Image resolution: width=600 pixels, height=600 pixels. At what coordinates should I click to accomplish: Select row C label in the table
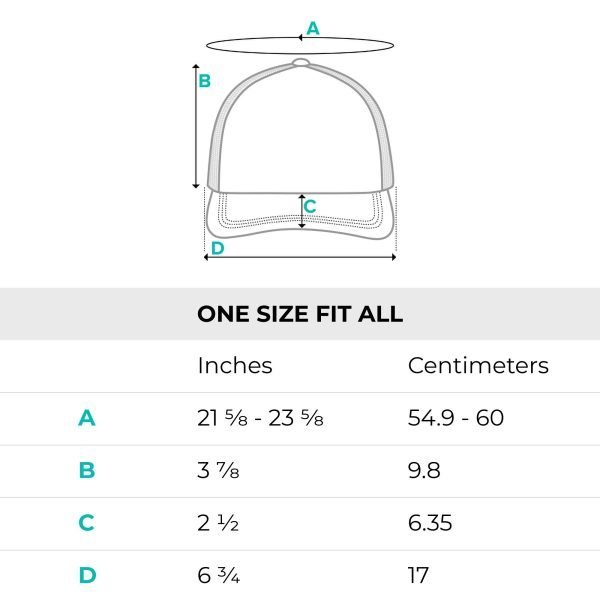tap(87, 522)
